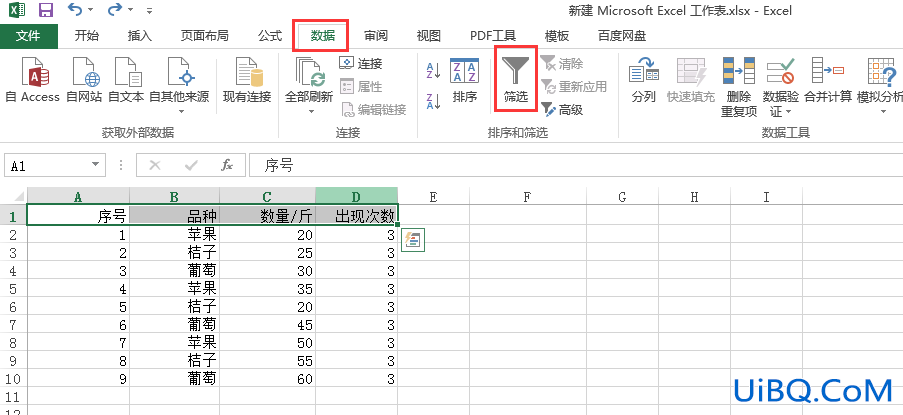This screenshot has width=903, height=415.
Task: Sort ascending A to Z
Action: 433,71
